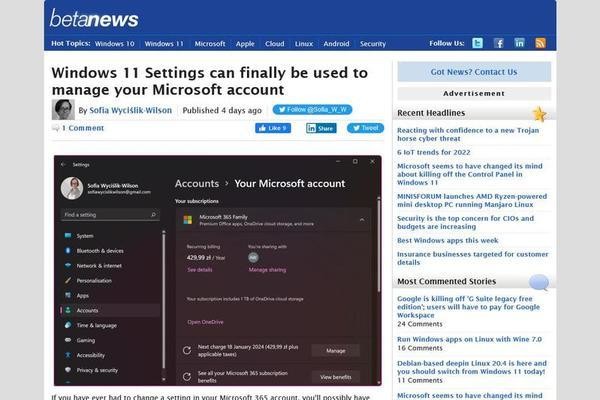
Task: Open the betanews LinkedIn page icon
Action: (x=519, y=43)
